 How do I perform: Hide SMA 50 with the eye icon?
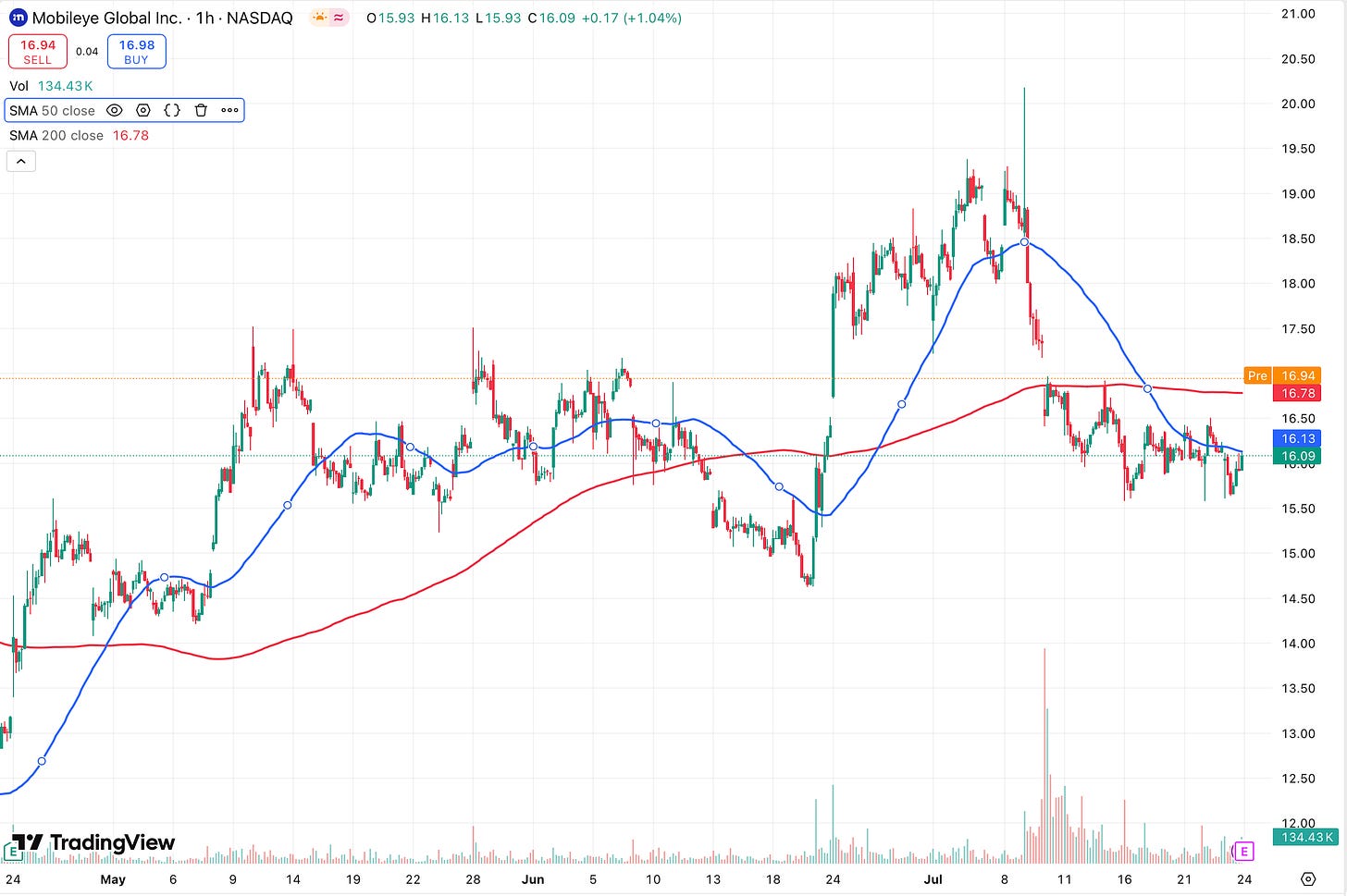pos(115,111)
